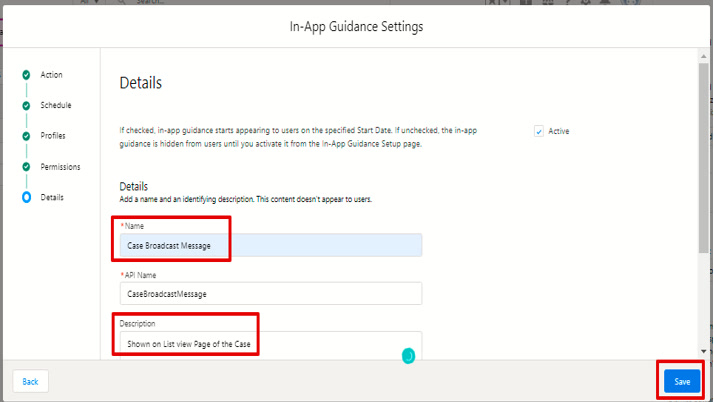Click the teal circular icon in Description field
Screen dimensions: 714x402
pyautogui.click(x=408, y=355)
